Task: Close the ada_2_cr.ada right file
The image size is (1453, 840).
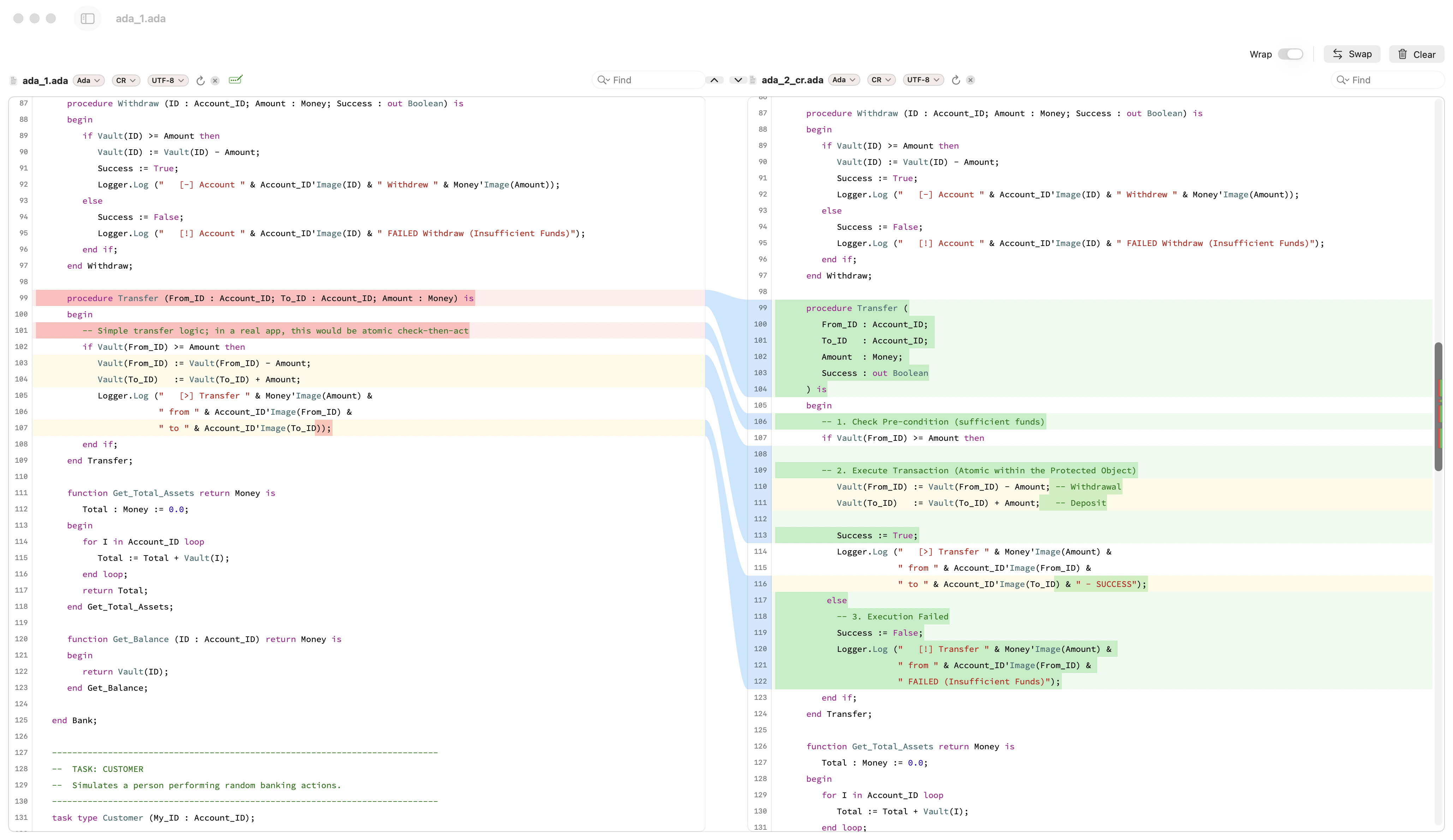Action: pyautogui.click(x=970, y=80)
